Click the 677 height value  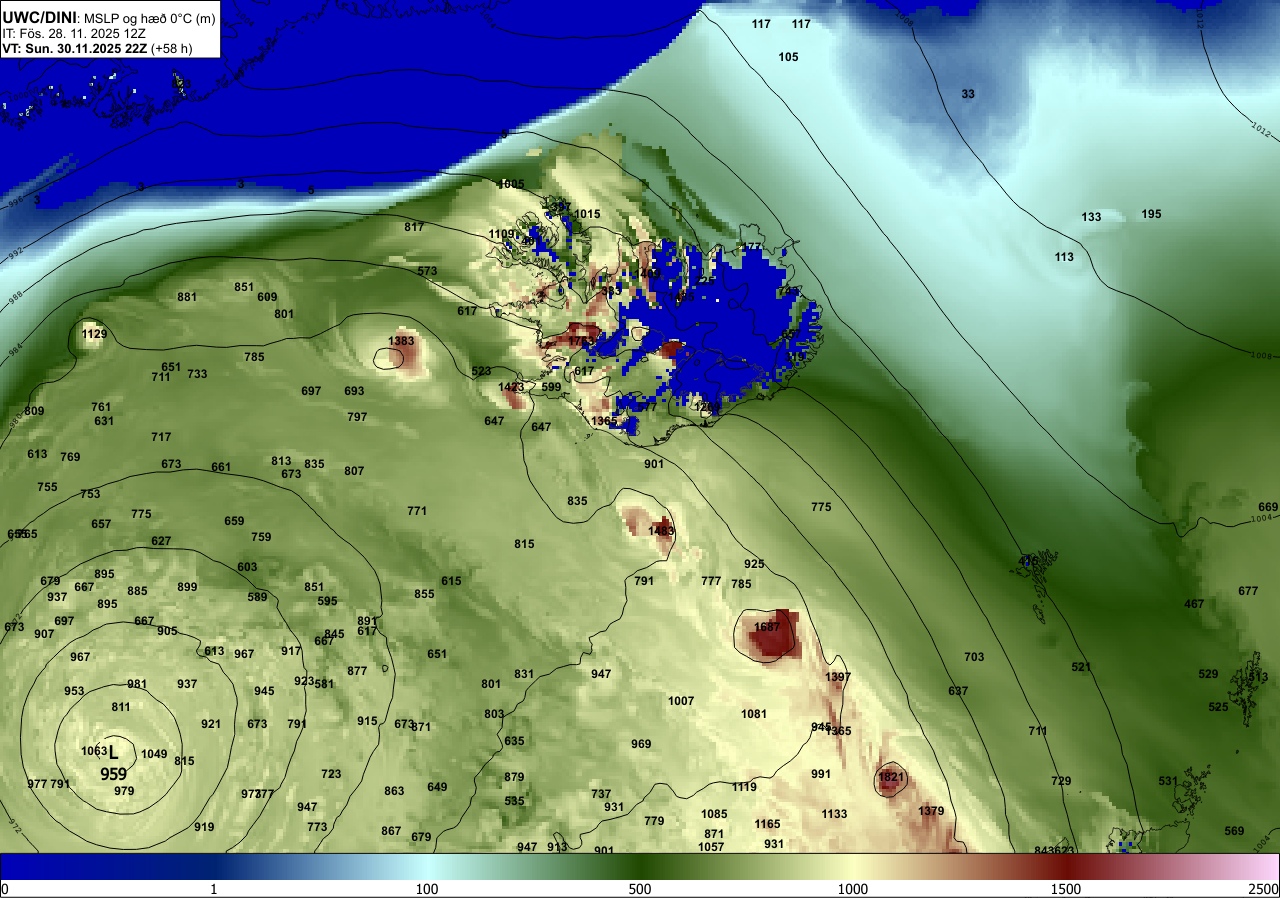click(x=1248, y=591)
